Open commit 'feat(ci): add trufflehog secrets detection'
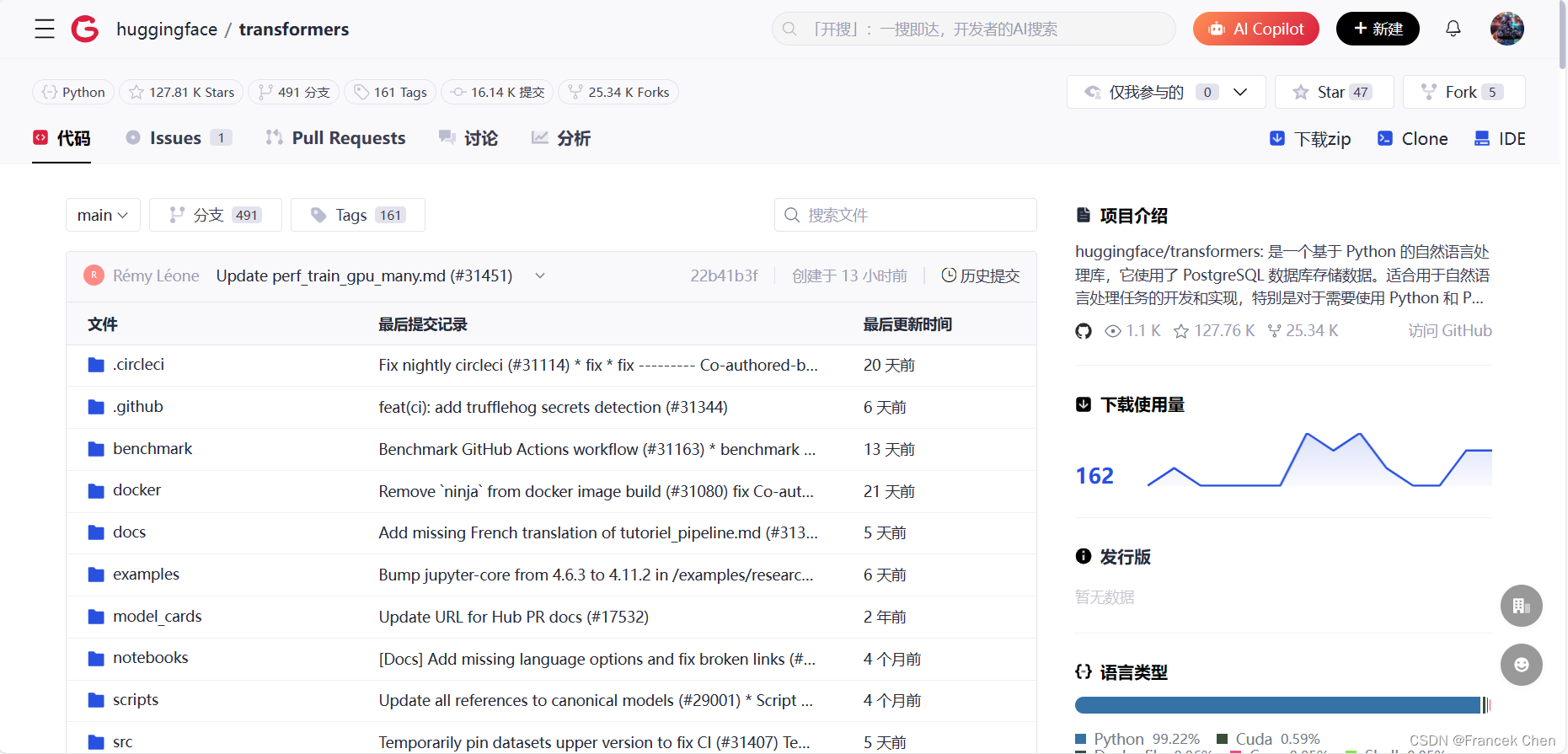This screenshot has width=1568, height=754. tap(553, 407)
